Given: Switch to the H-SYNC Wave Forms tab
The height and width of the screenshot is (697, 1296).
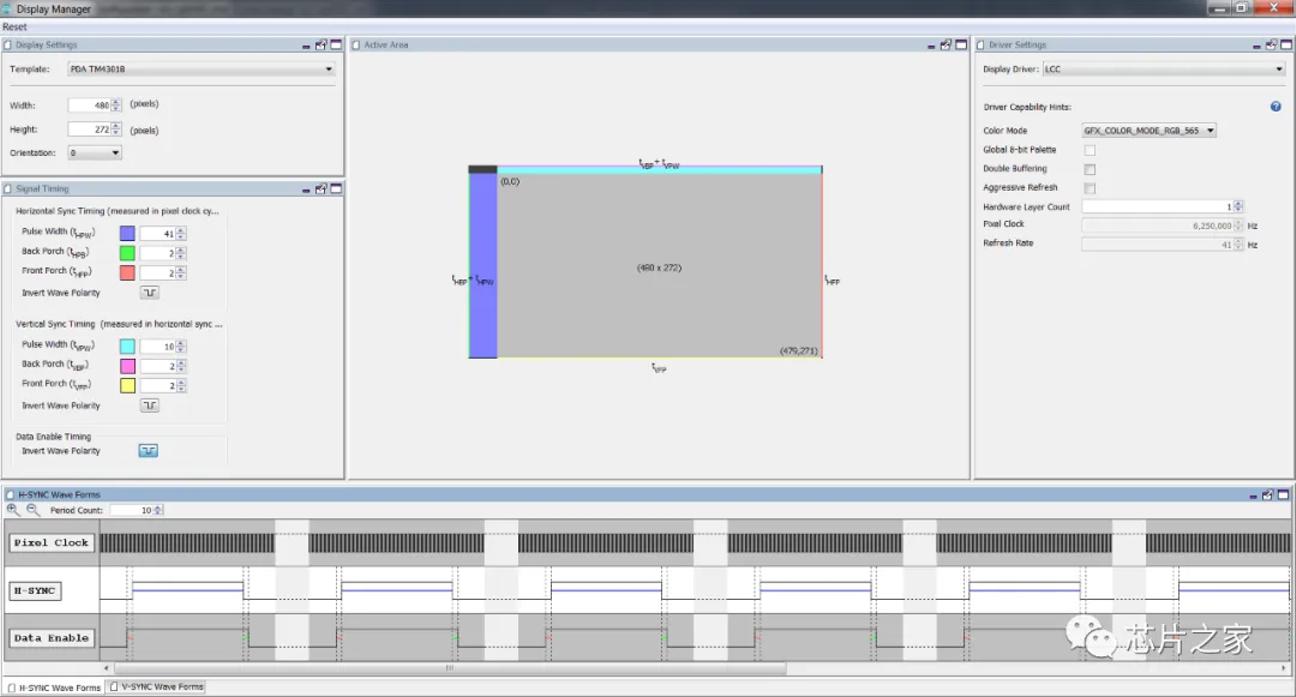Looking at the screenshot, I should 54,687.
